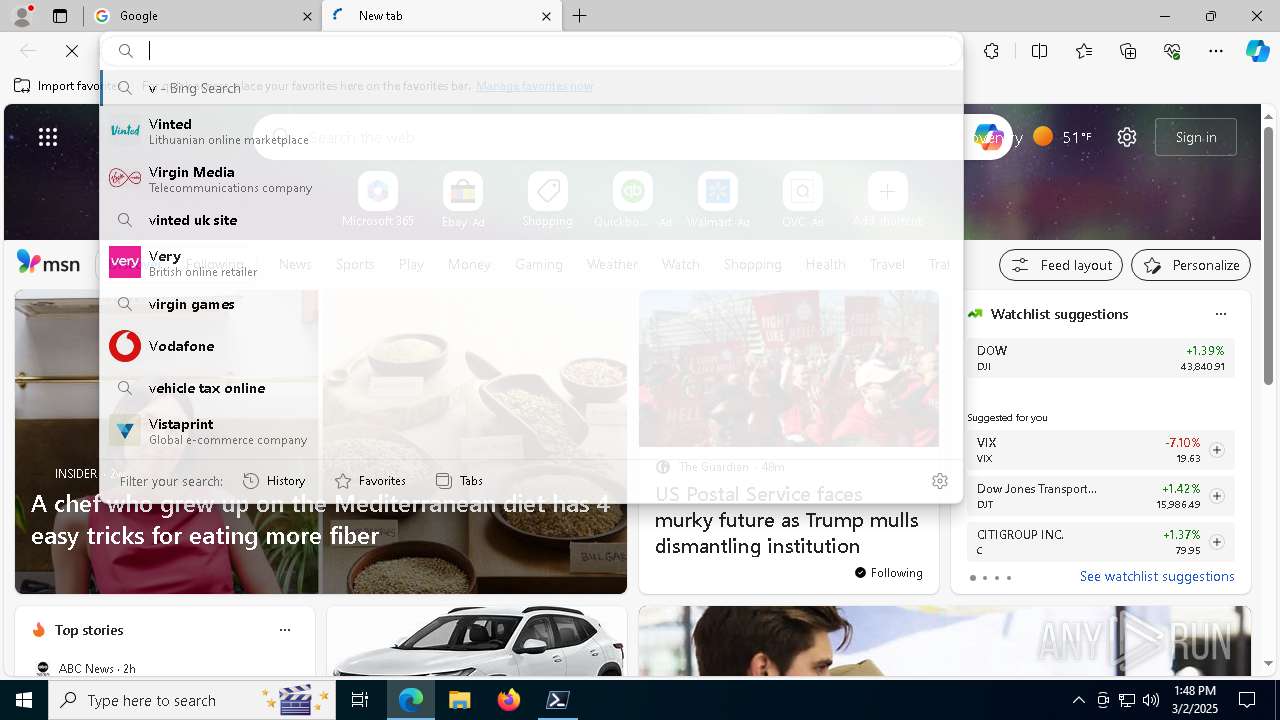Stop loading the page
The width and height of the screenshot is (1280, 720).
click(72, 51)
